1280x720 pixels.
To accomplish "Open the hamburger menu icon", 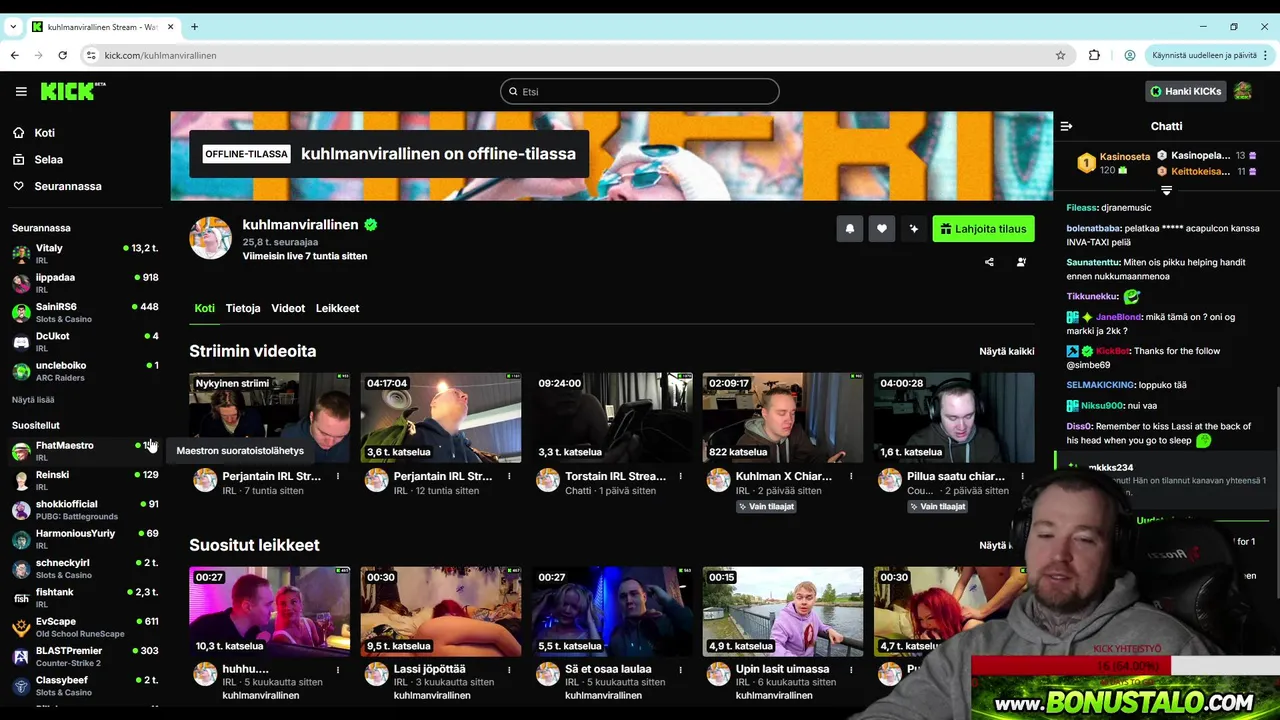I will click(x=21, y=91).
